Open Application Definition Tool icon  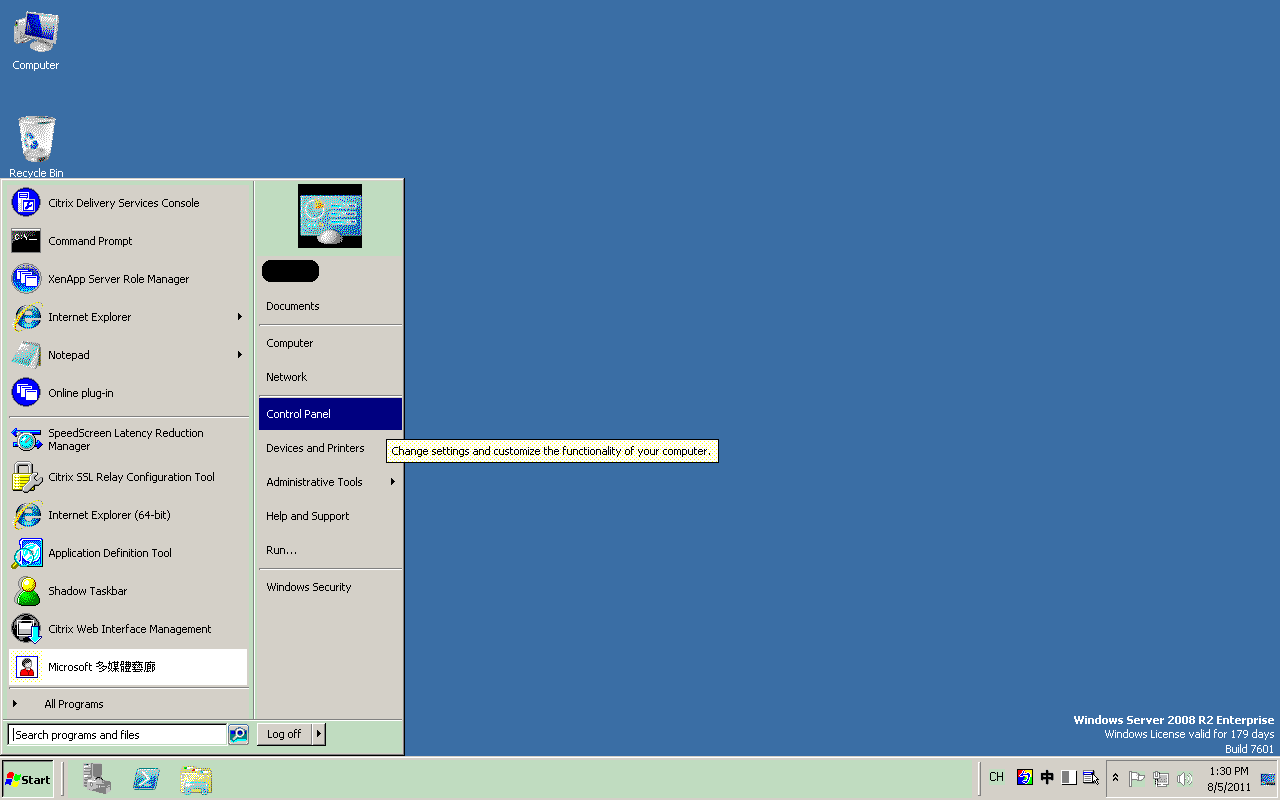[26, 553]
